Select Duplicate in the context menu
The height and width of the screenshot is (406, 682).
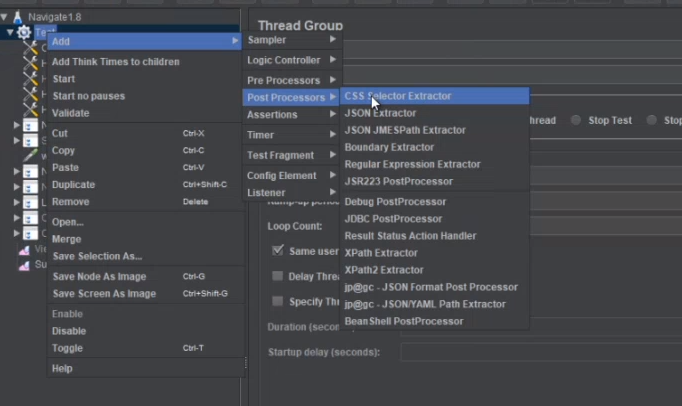tap(74, 185)
